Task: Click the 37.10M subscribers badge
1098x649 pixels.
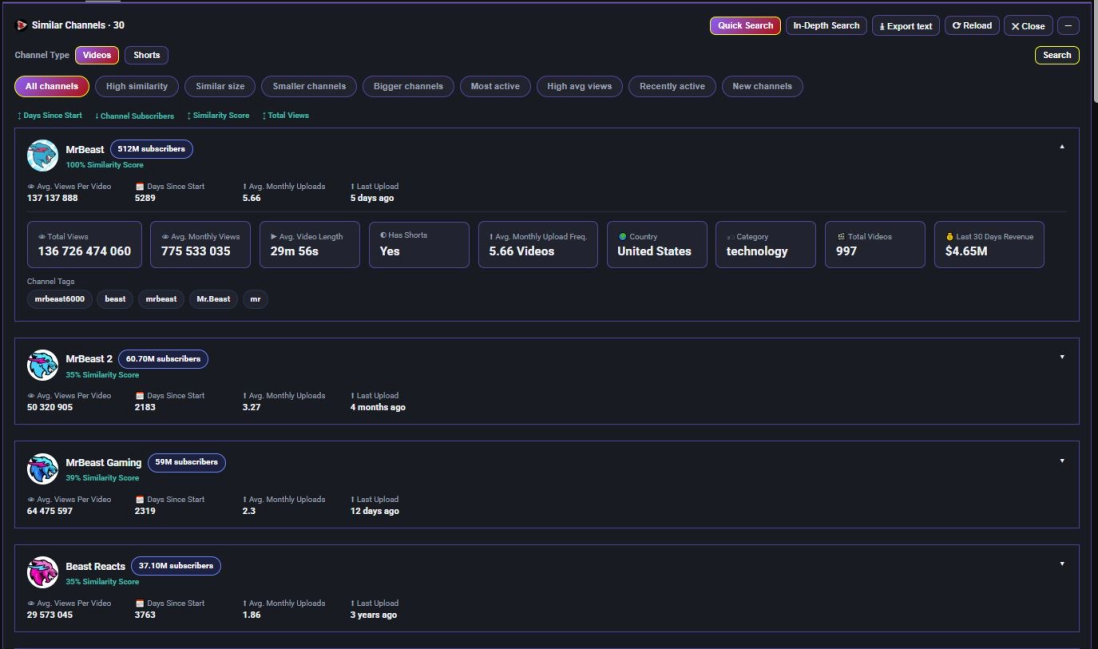Action: 176,566
